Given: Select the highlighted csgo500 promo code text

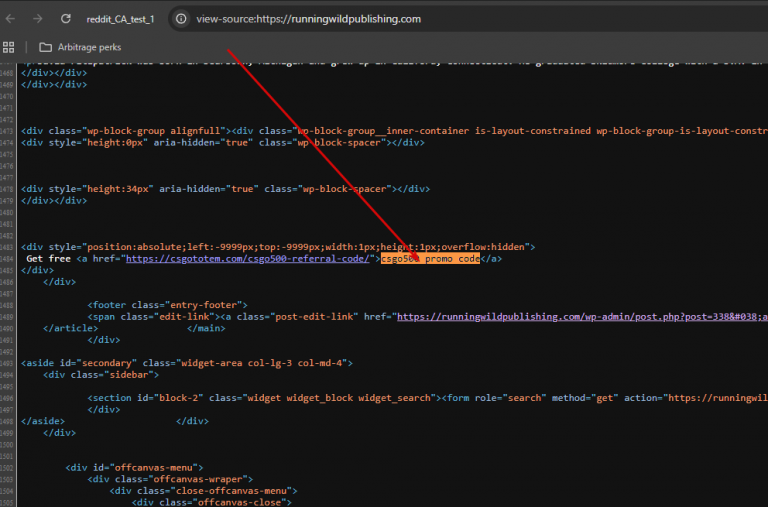Looking at the screenshot, I should pyautogui.click(x=430, y=259).
